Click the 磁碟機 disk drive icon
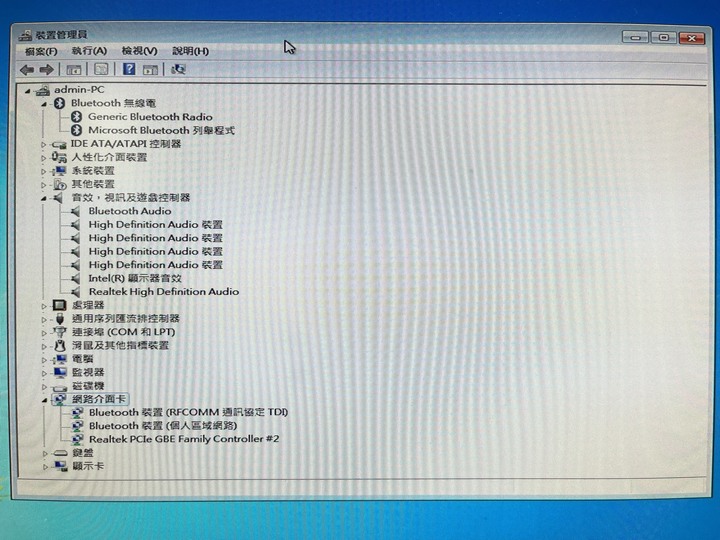Screen dimensions: 720x540 [60, 387]
